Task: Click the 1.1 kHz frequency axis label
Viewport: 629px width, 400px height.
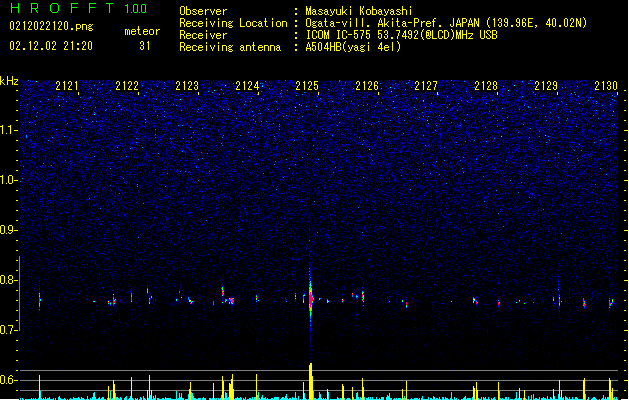Action: (8, 130)
